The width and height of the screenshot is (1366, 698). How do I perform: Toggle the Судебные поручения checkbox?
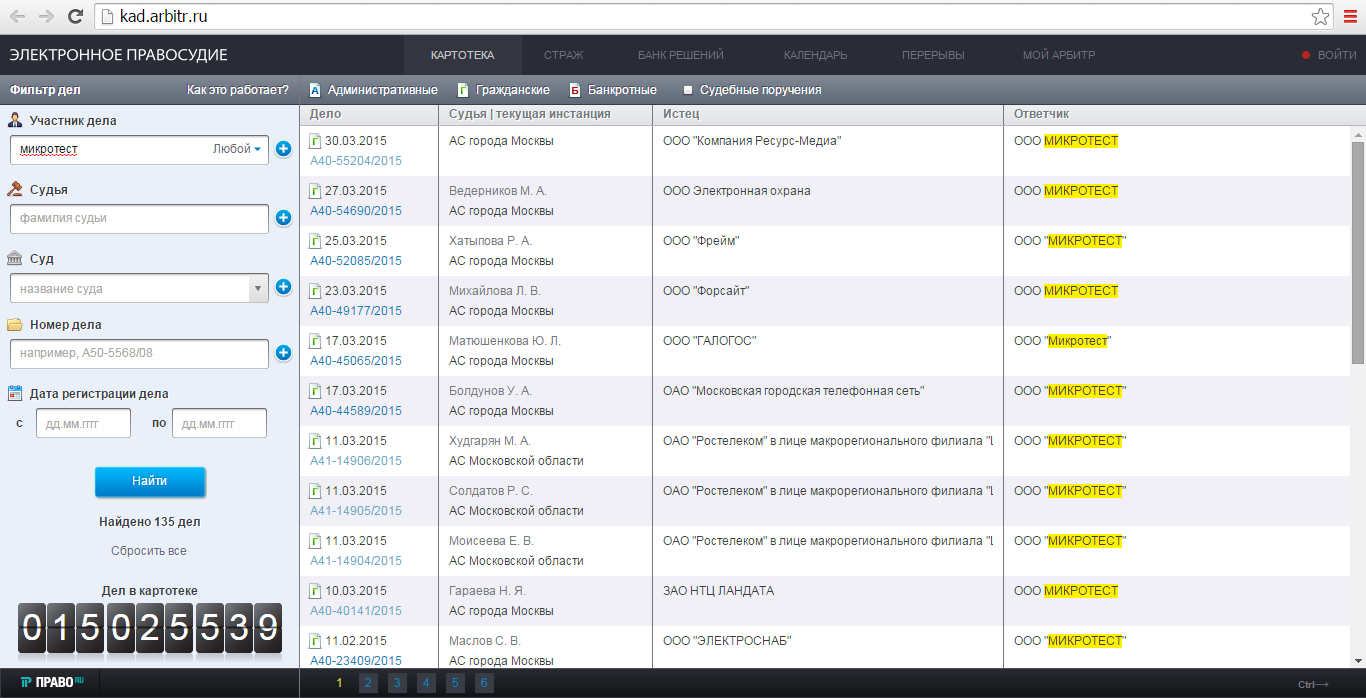[x=688, y=90]
